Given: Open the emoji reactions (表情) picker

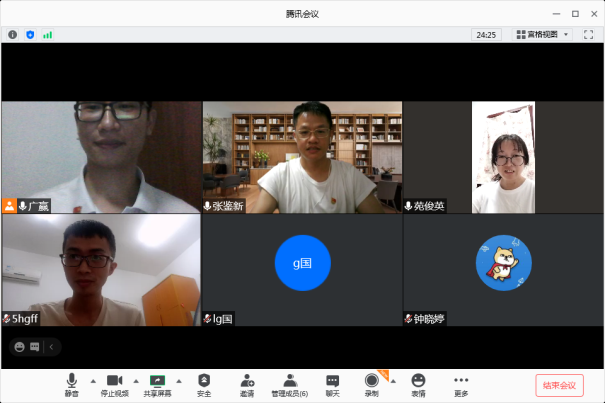Looking at the screenshot, I should pyautogui.click(x=418, y=383).
